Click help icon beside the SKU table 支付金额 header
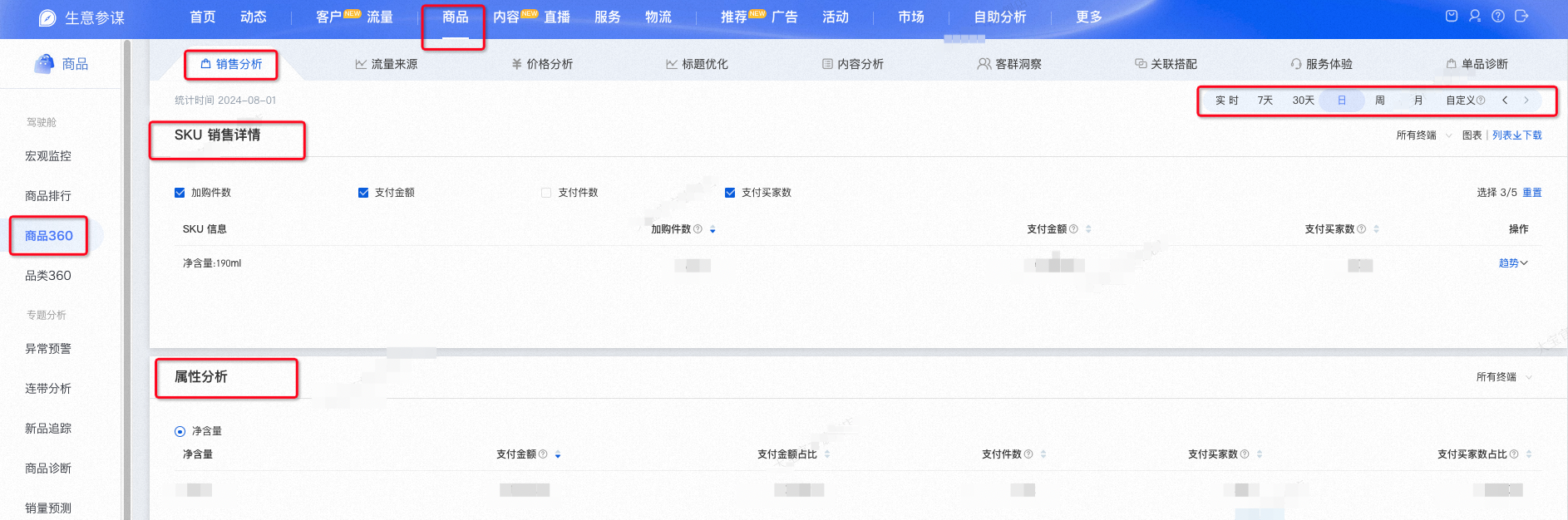This screenshot has width=1568, height=520. (x=1073, y=229)
